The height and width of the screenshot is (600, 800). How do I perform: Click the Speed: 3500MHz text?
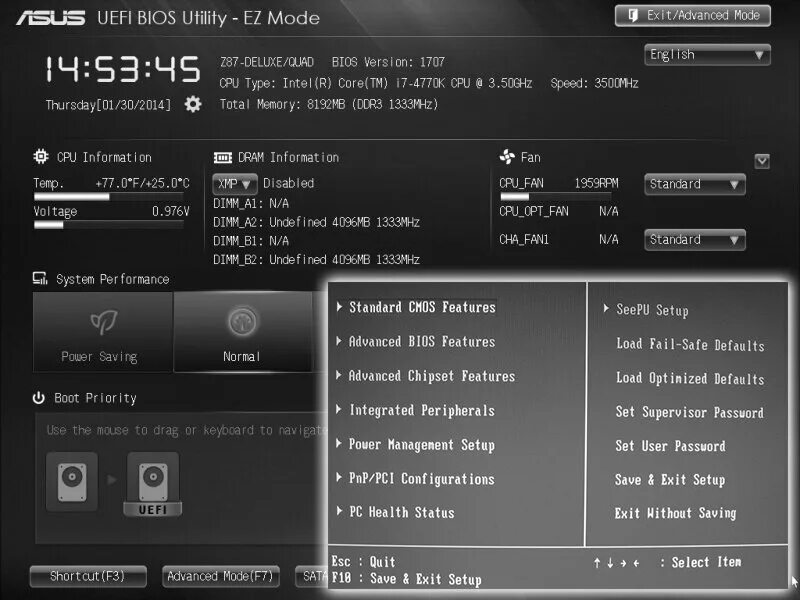[594, 83]
